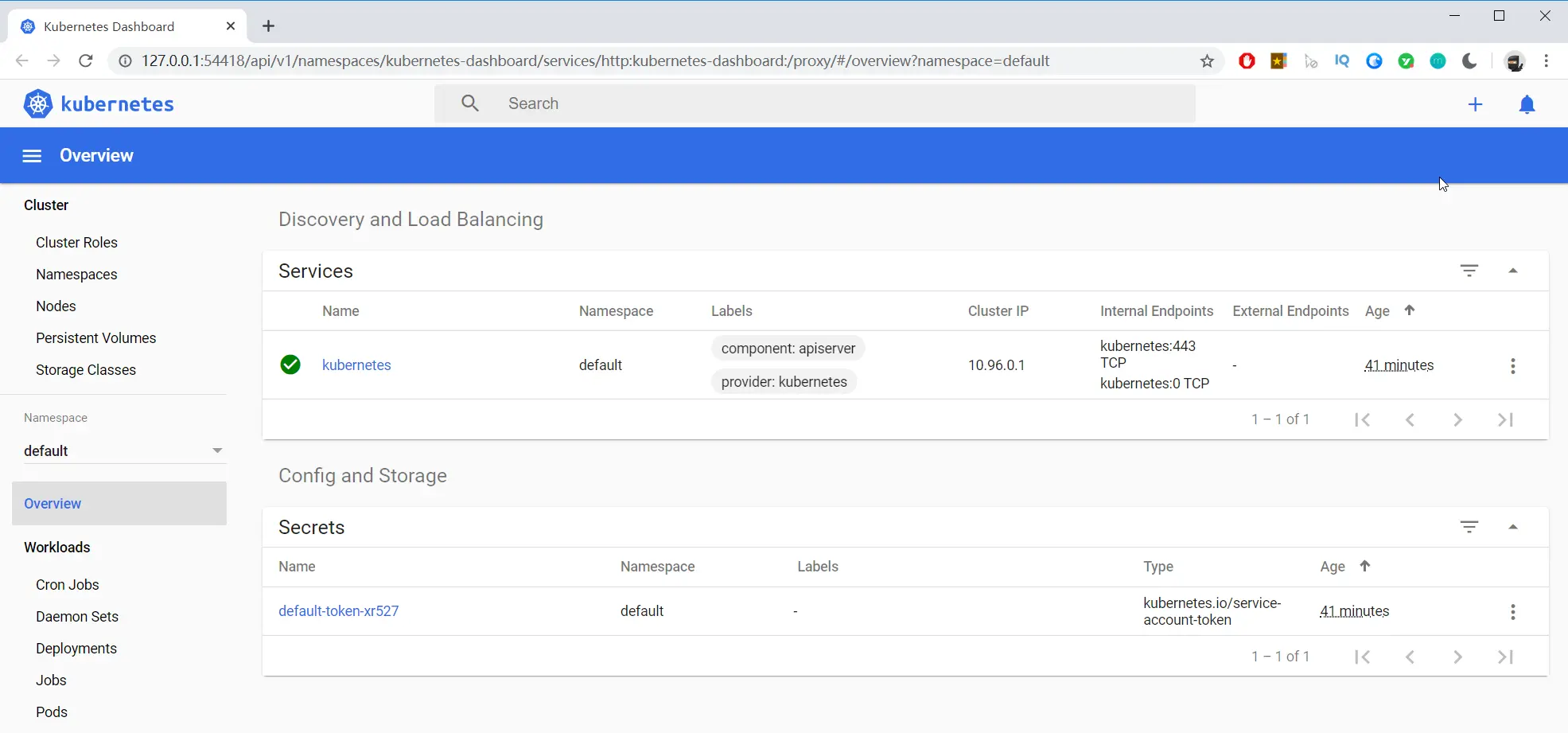Open the filter icon on the Services panel
Image resolution: width=1568 pixels, height=733 pixels.
1469,271
